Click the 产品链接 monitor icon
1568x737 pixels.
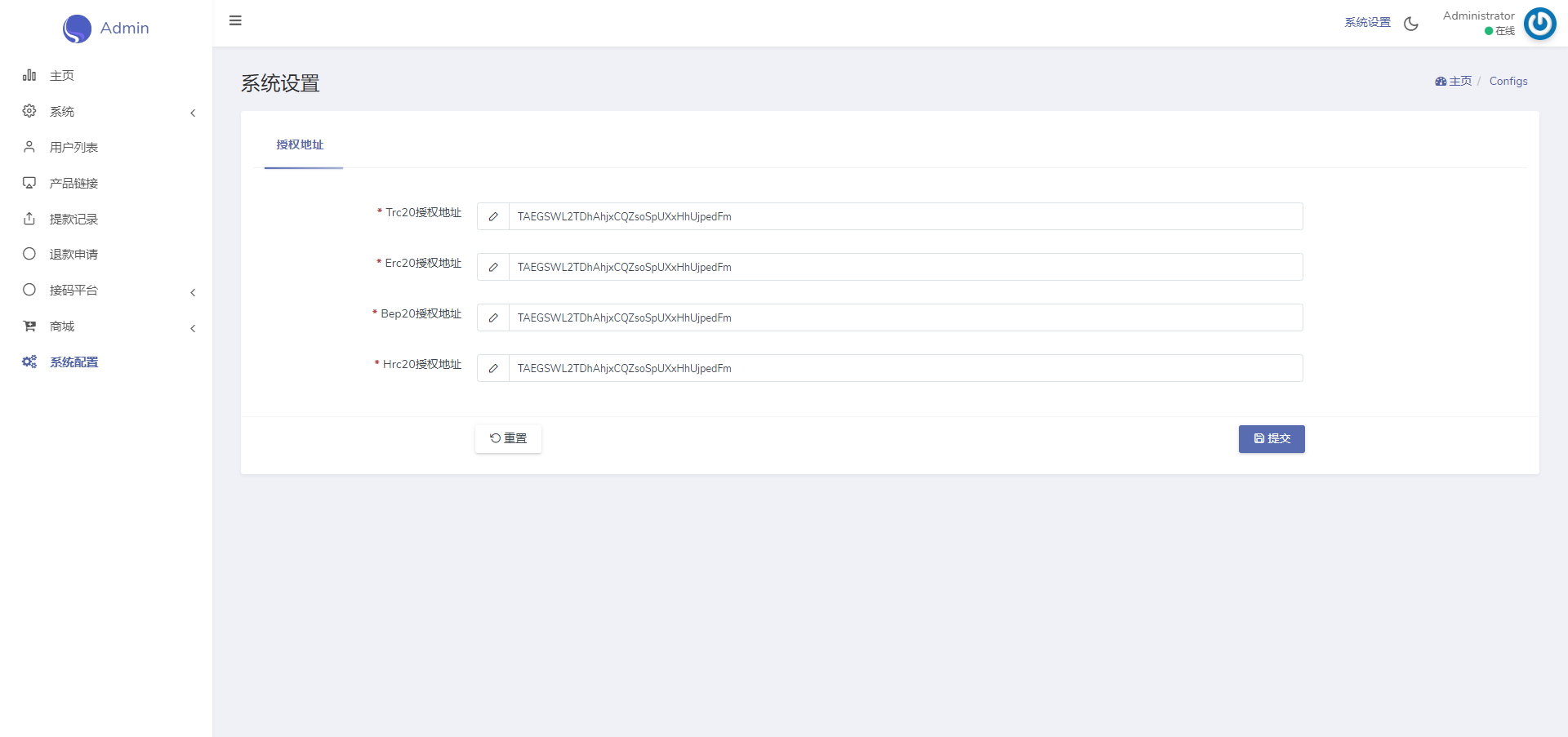(x=29, y=183)
